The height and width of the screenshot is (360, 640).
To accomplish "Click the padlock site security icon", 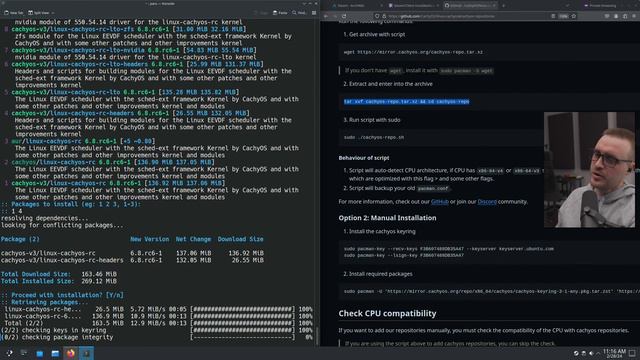I will [384, 16].
